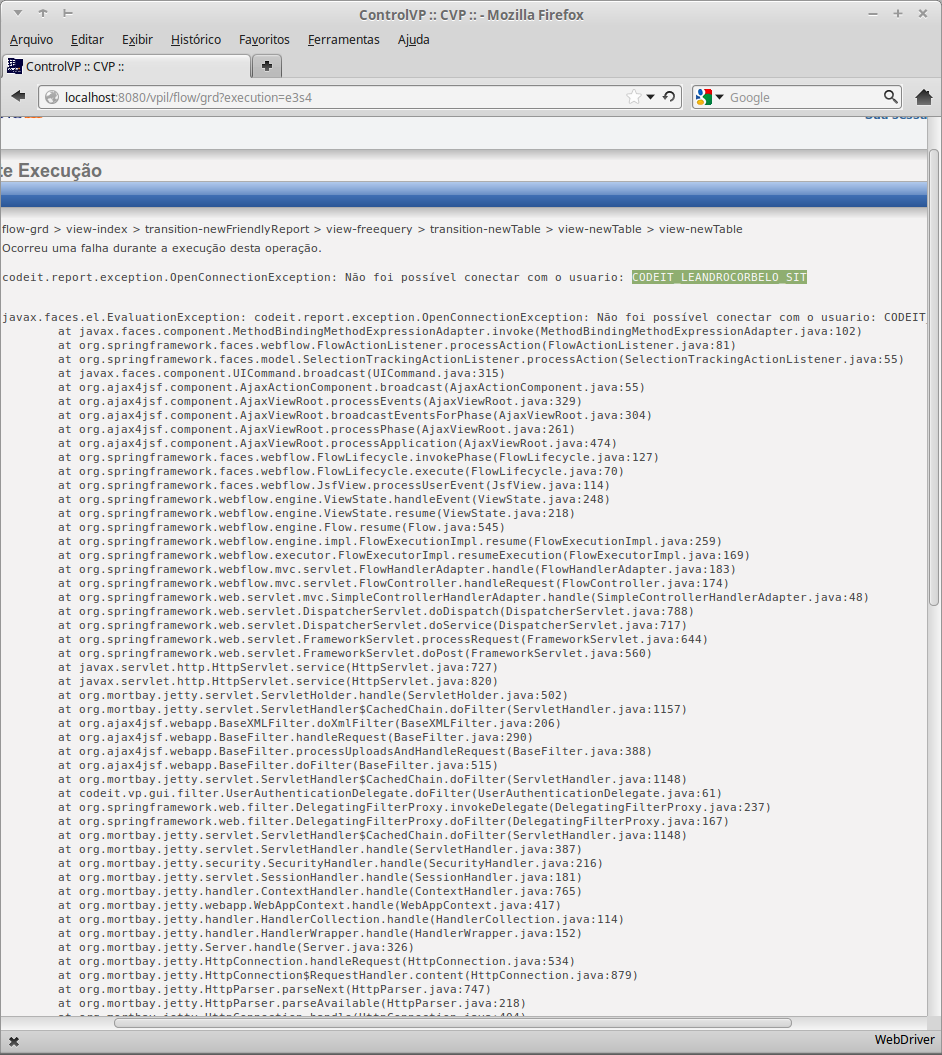Open the Ajuda menu
The height and width of the screenshot is (1055, 942).
(x=414, y=40)
